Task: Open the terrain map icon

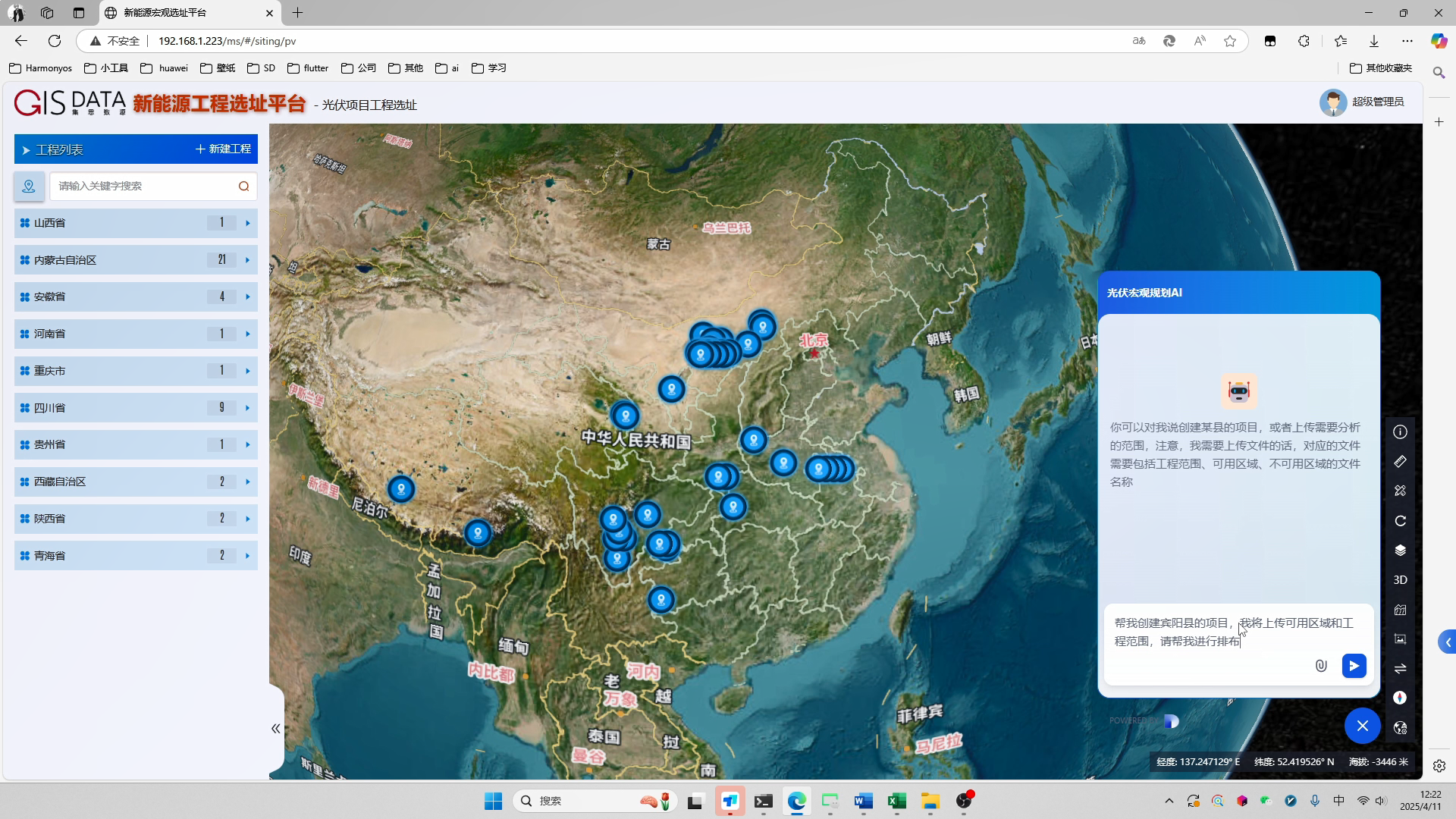Action: click(1400, 610)
